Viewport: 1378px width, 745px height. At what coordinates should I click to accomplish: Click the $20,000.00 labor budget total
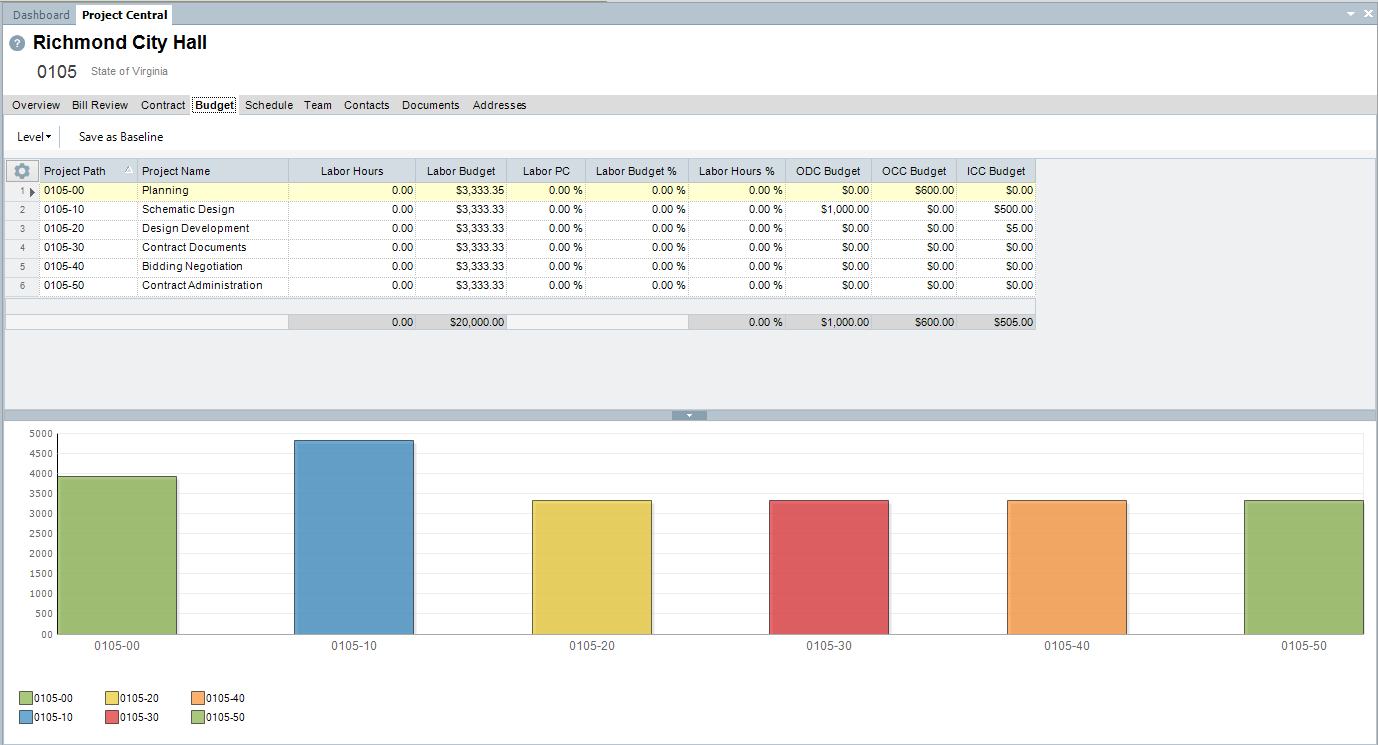coord(461,323)
